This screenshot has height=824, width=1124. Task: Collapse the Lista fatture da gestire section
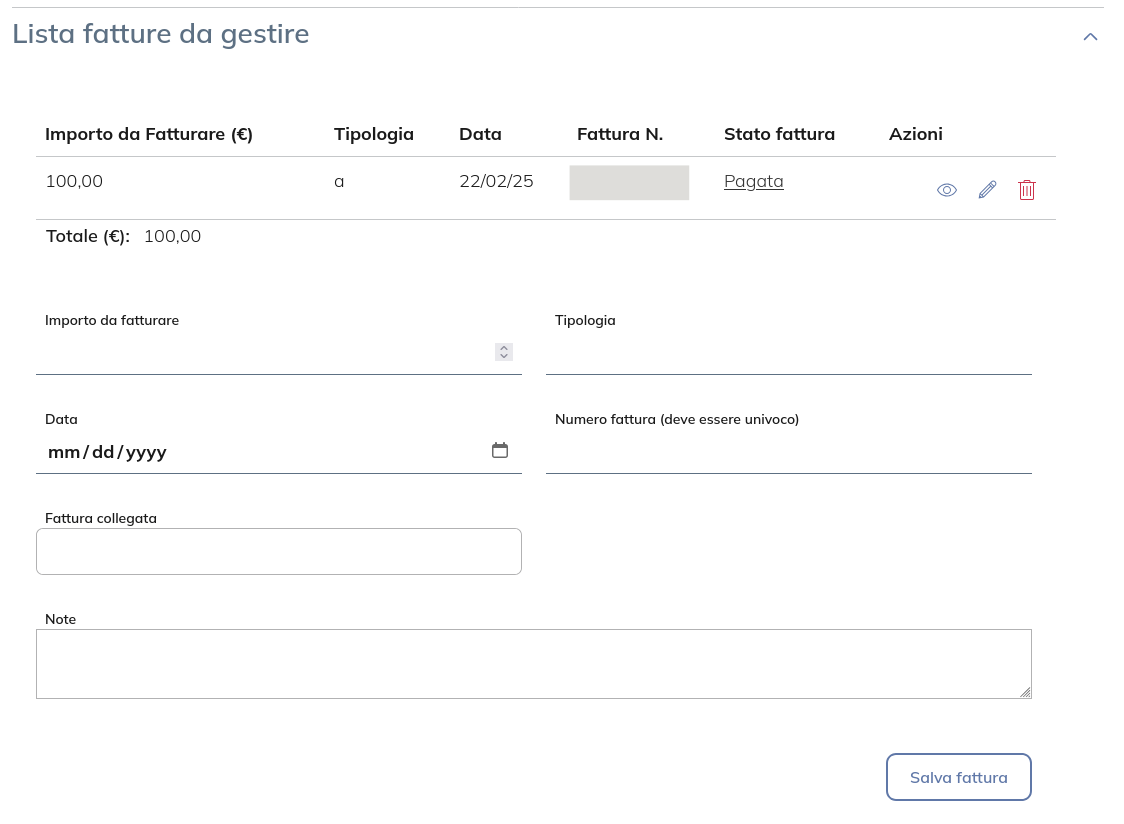point(1090,36)
